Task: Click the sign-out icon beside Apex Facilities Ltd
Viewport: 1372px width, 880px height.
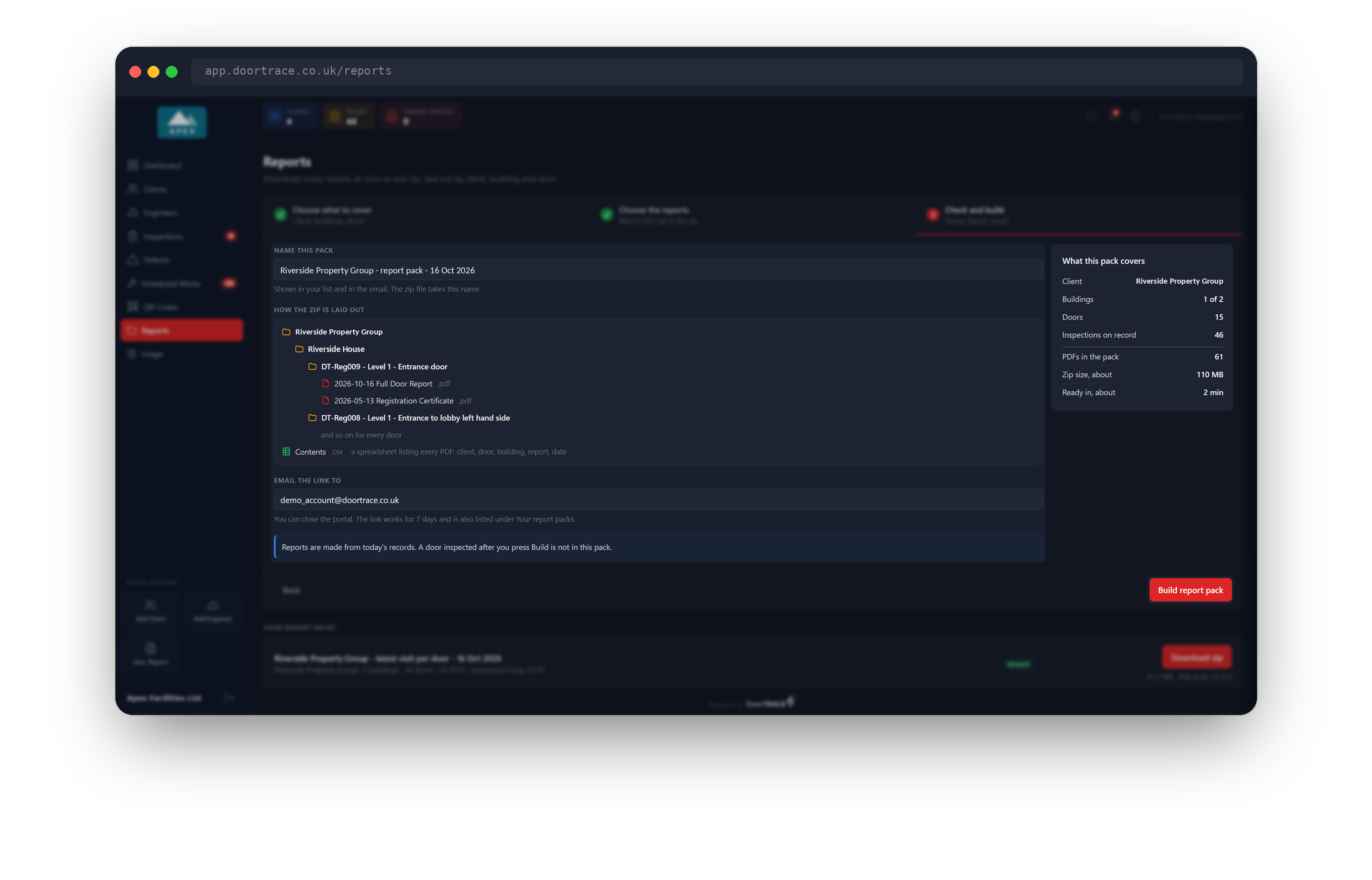Action: [228, 698]
